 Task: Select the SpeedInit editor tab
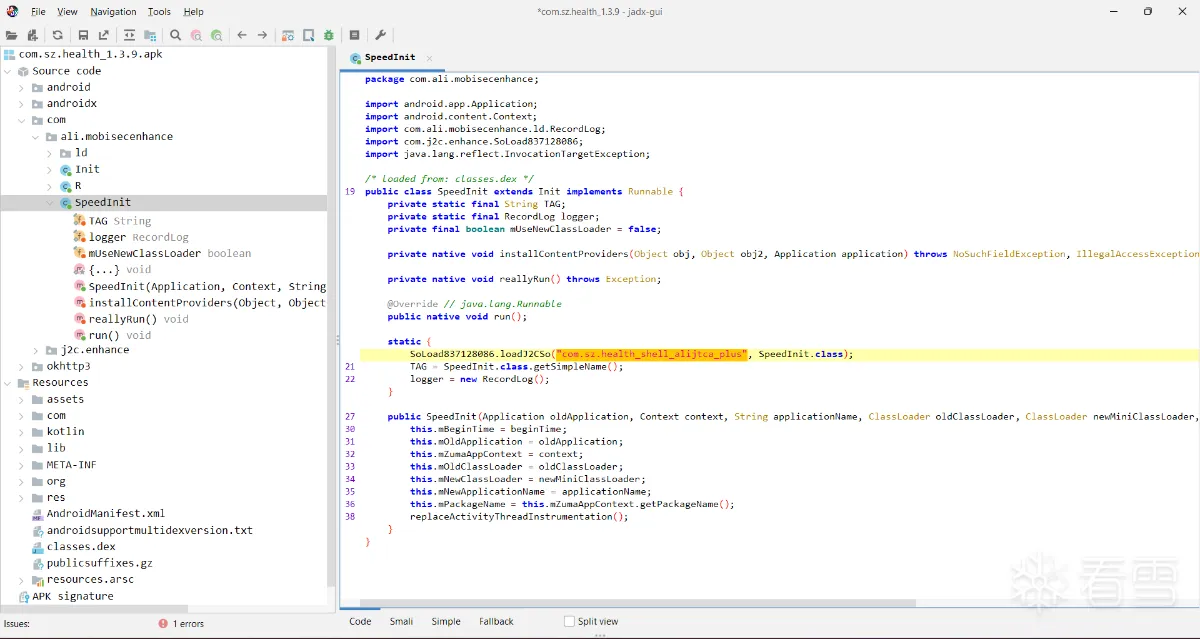[390, 58]
